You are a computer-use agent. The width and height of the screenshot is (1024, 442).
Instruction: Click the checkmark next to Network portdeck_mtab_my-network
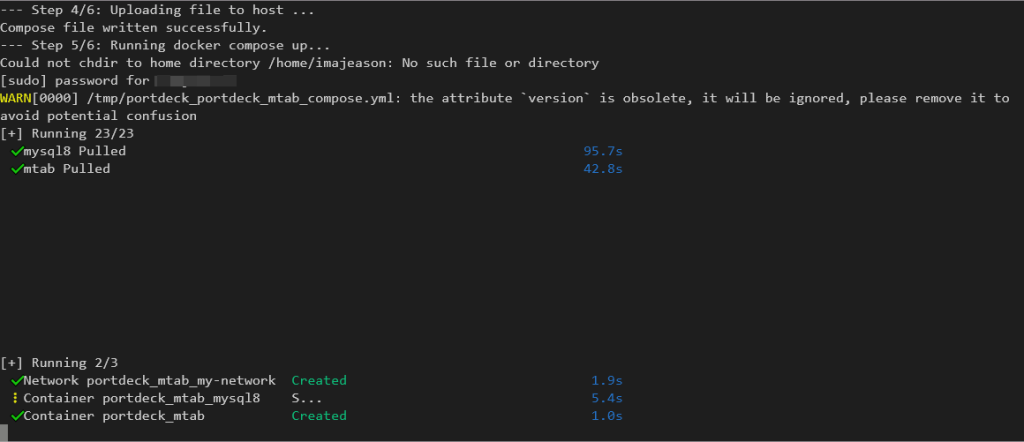pyautogui.click(x=17, y=381)
